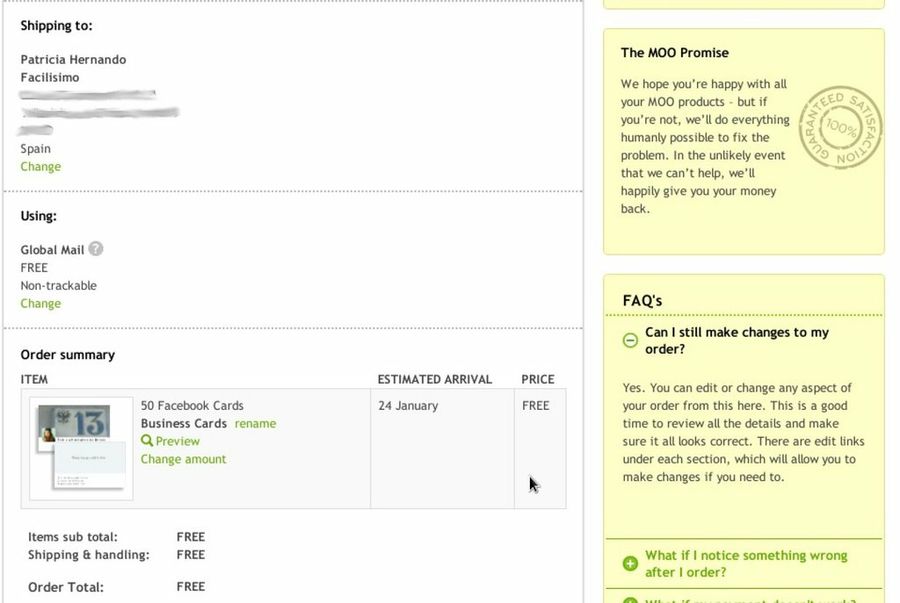Screen dimensions: 900x603
Task: Change the Global Mail shipping method
Action: 40,304
